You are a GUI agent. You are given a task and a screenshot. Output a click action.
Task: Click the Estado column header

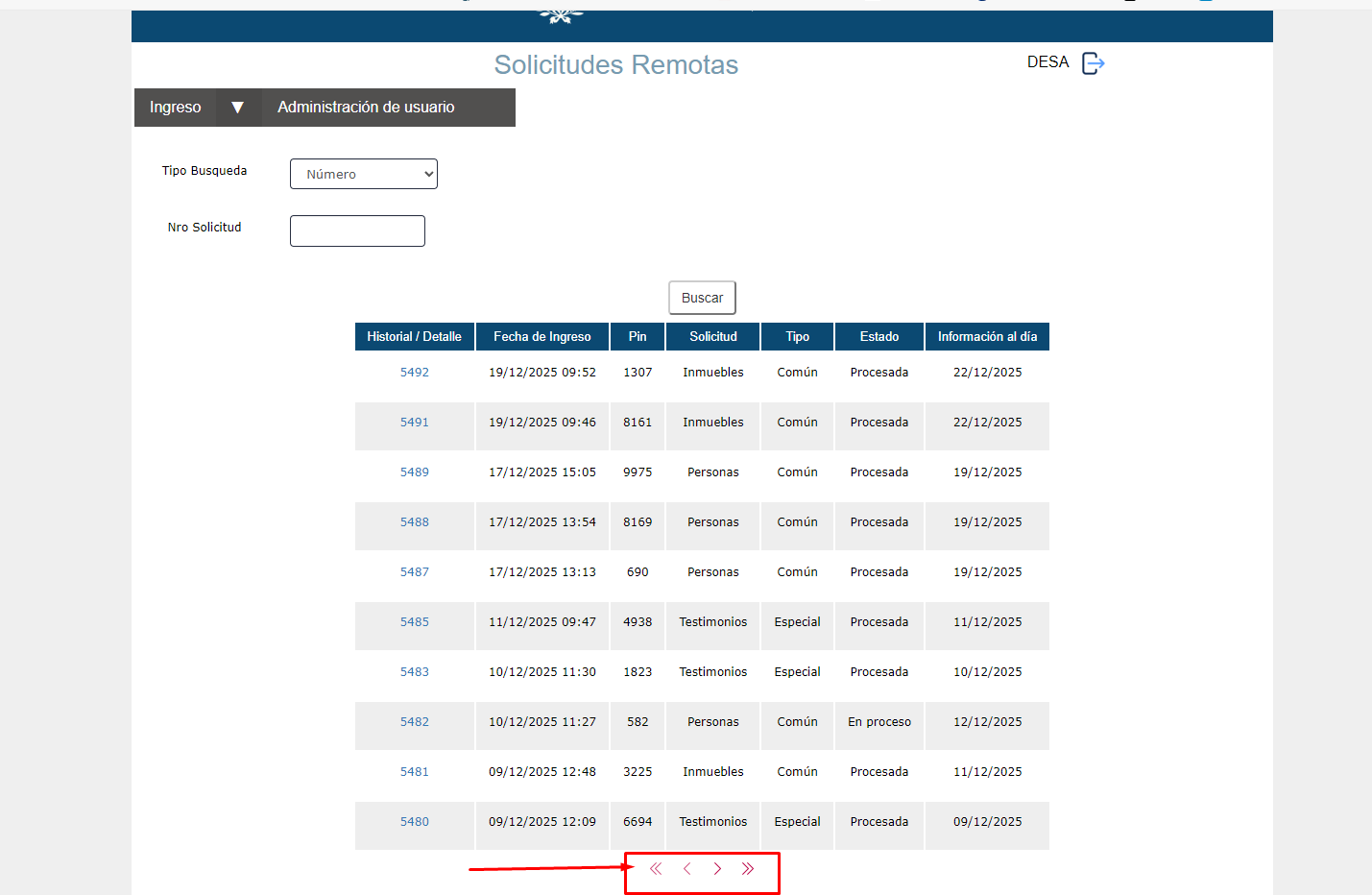(879, 336)
